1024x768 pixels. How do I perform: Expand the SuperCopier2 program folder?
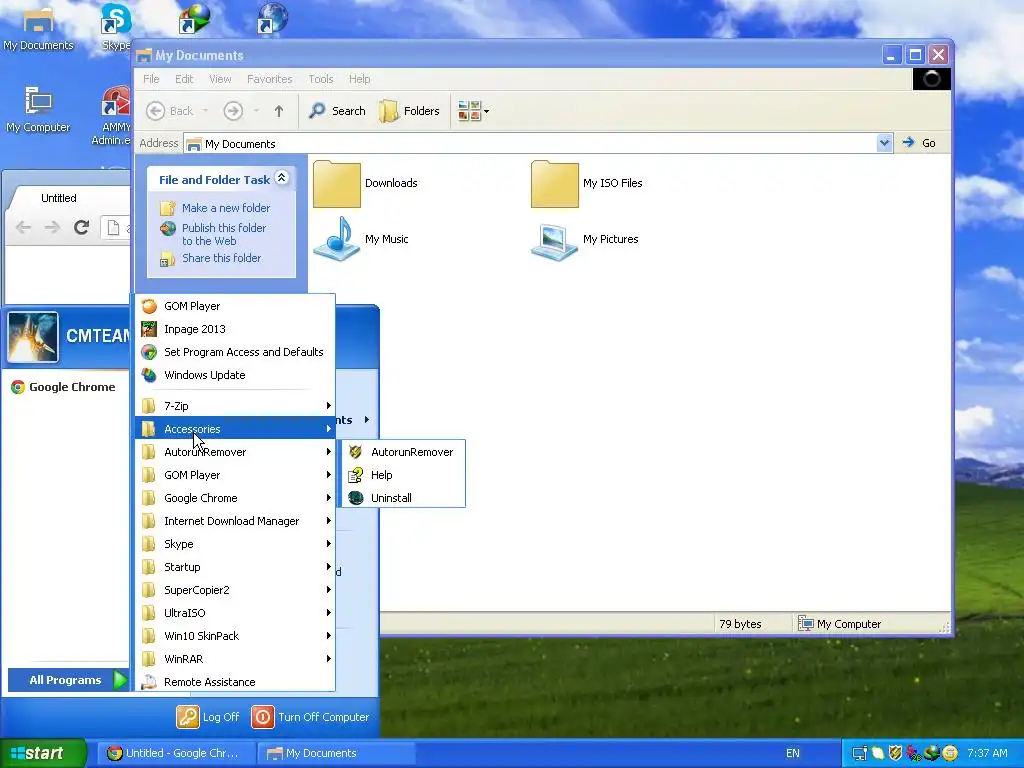[x=235, y=590]
